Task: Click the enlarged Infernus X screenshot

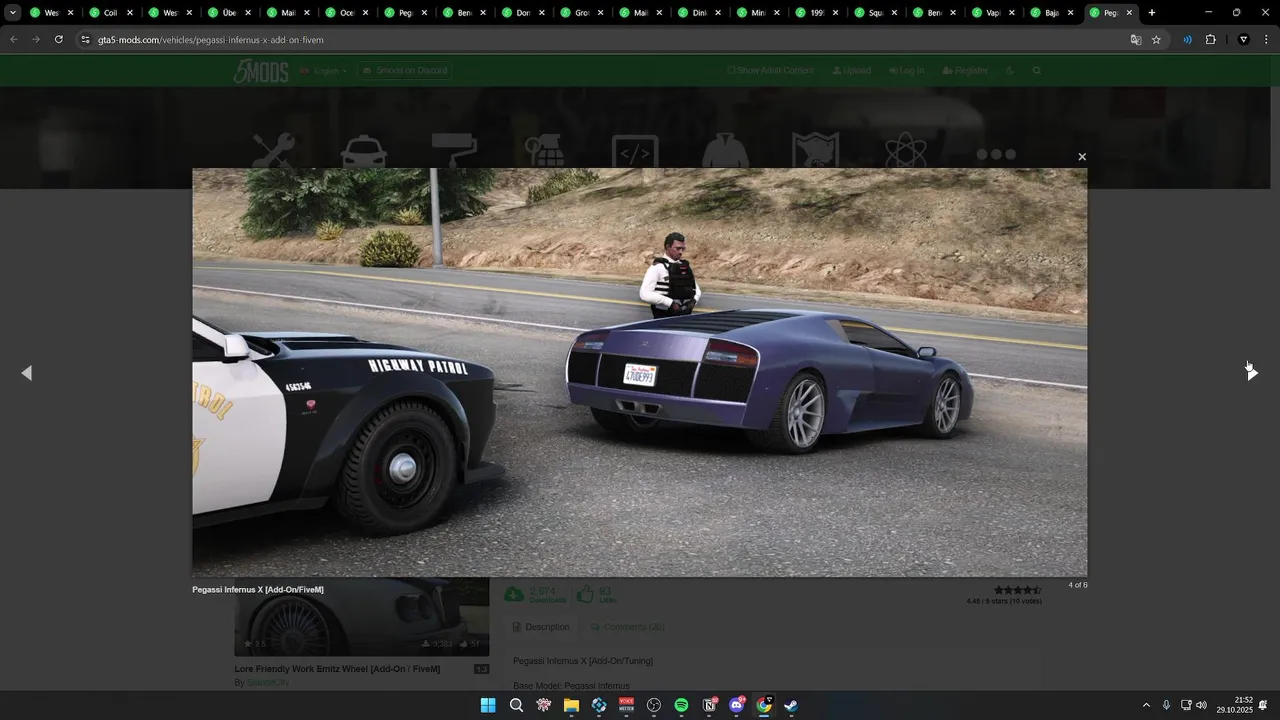Action: tap(640, 372)
